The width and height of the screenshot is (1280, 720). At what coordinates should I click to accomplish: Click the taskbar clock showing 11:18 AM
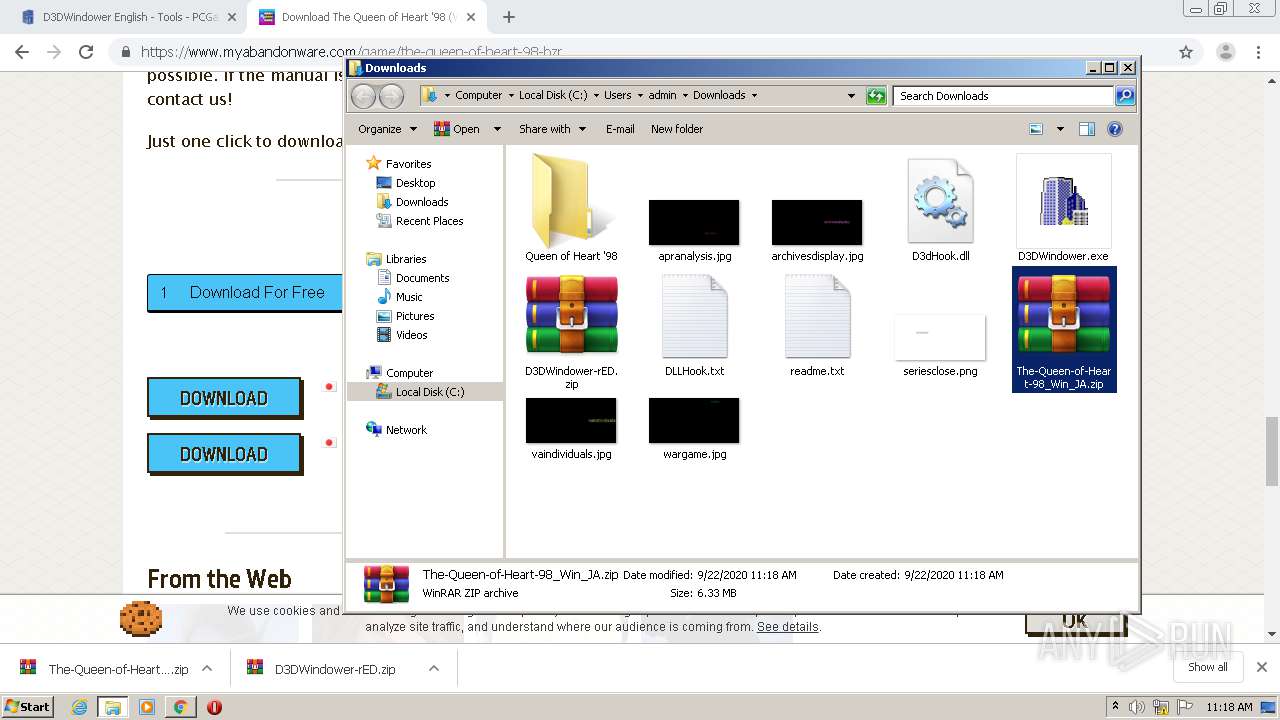[1229, 707]
